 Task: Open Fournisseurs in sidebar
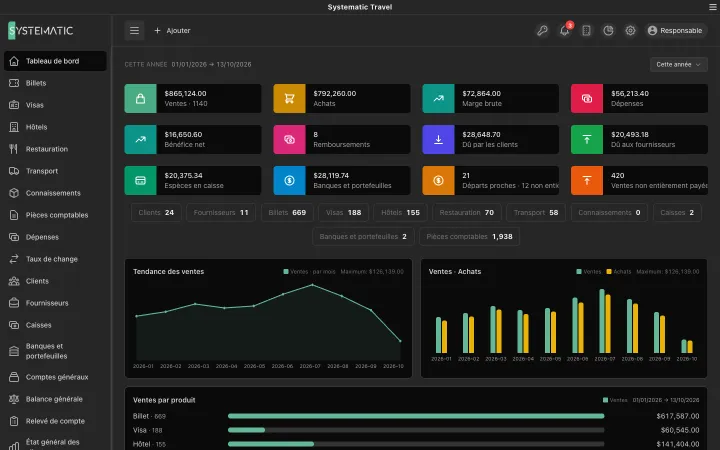(x=55, y=303)
